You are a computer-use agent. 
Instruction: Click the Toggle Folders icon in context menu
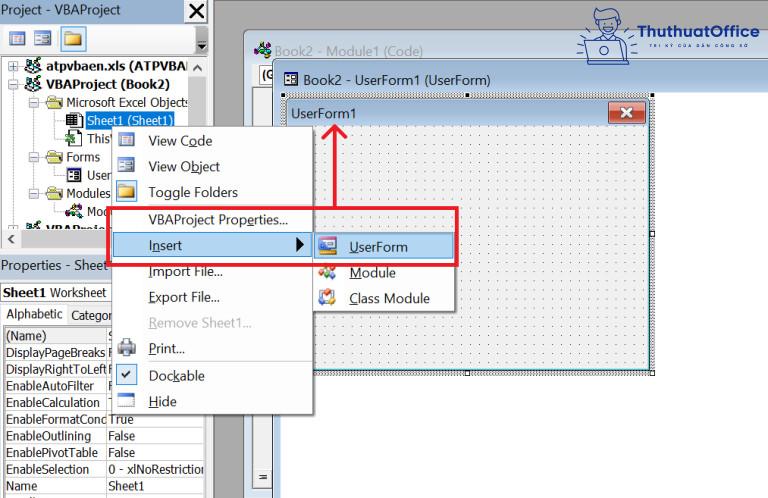point(126,191)
